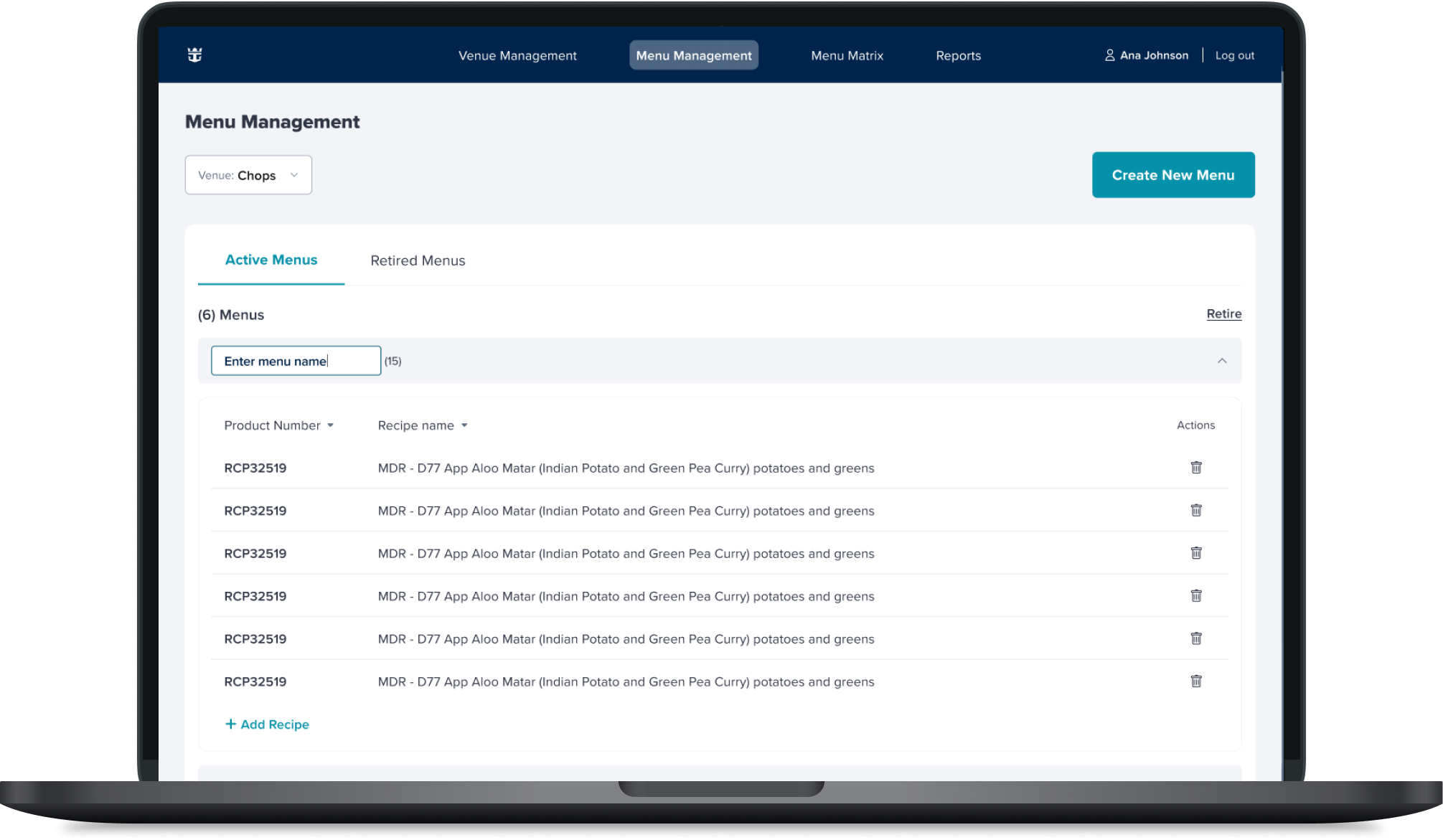Image resolution: width=1443 pixels, height=840 pixels.
Task: Click trash icon on fourth recipe row
Action: pyautogui.click(x=1195, y=595)
